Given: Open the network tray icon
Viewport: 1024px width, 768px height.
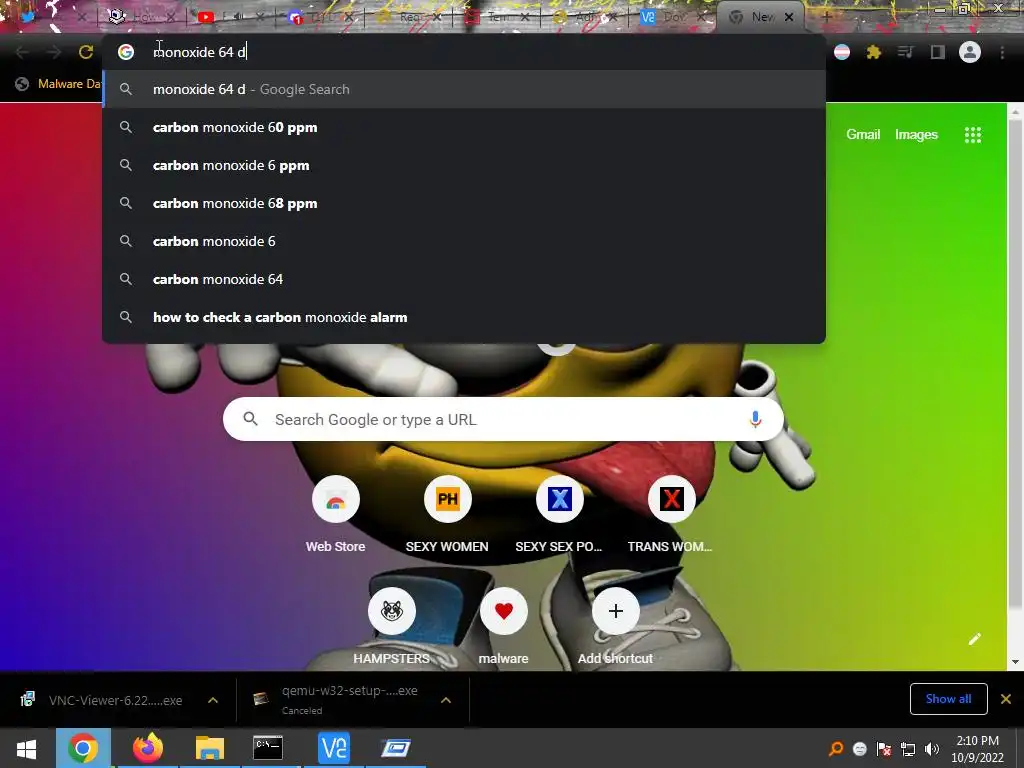Looking at the screenshot, I should tap(908, 748).
